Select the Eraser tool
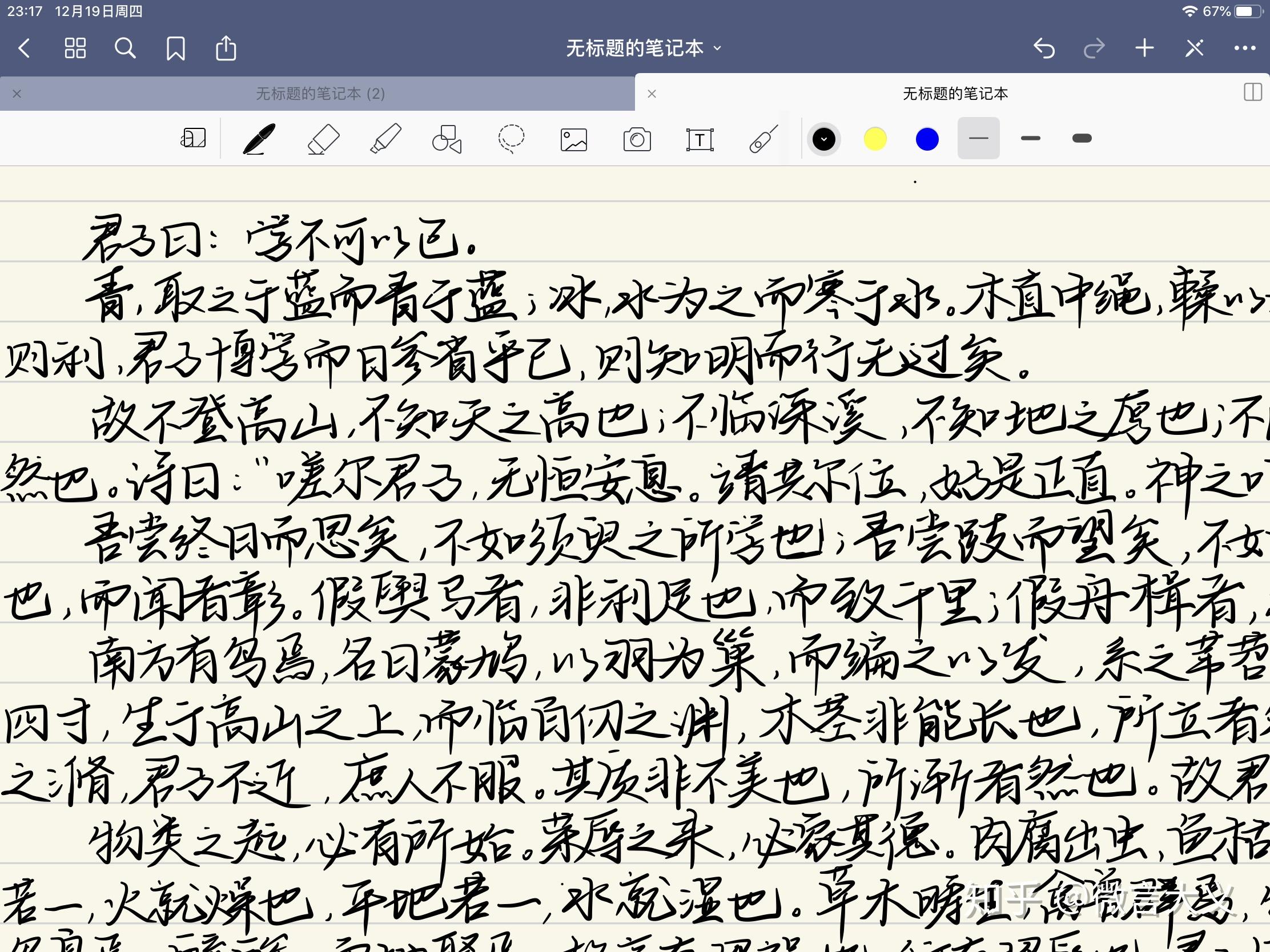The width and height of the screenshot is (1270, 952). point(323,138)
